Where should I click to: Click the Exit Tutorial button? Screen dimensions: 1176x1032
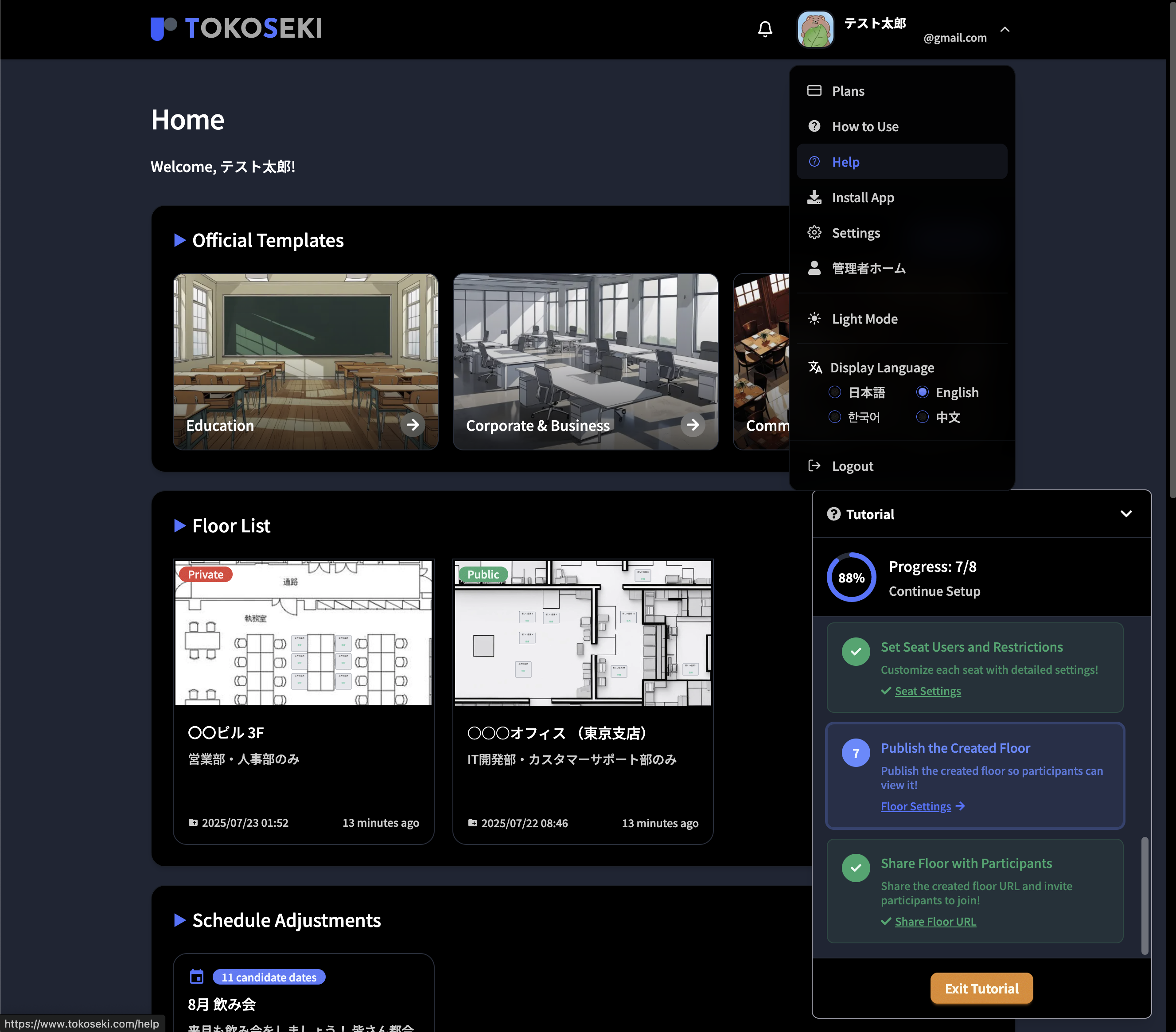pos(981,988)
